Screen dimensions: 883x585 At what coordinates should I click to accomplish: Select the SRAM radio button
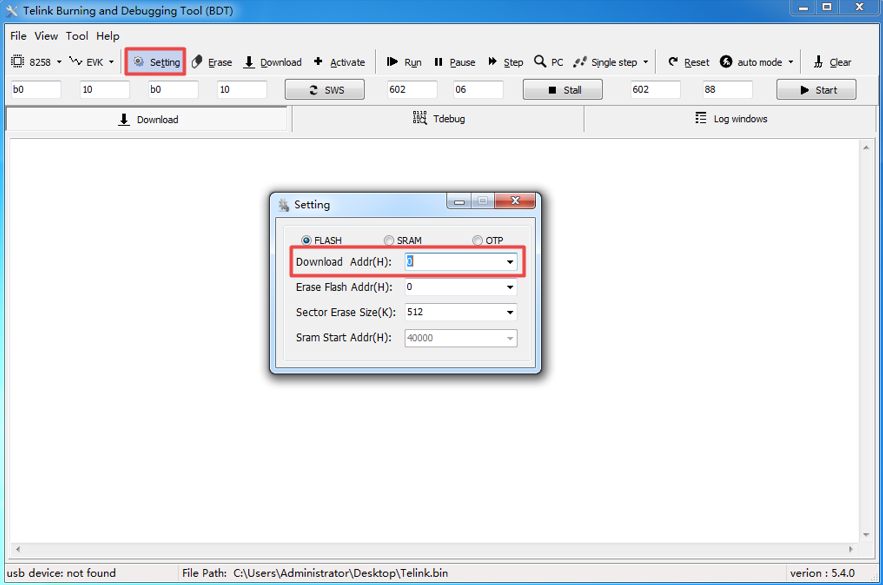coord(389,240)
